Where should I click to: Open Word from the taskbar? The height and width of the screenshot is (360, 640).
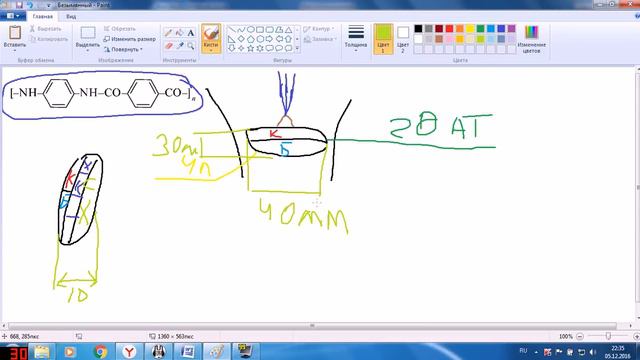(188, 351)
